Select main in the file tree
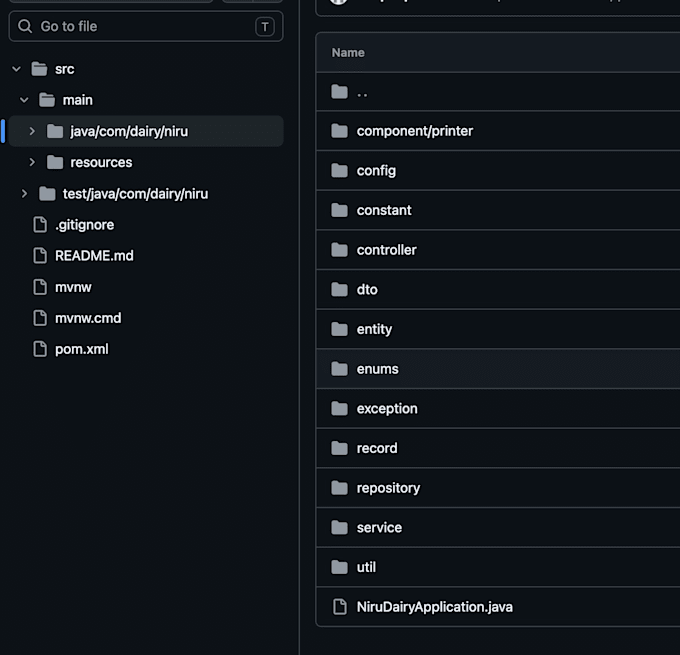680x655 pixels. [x=78, y=100]
